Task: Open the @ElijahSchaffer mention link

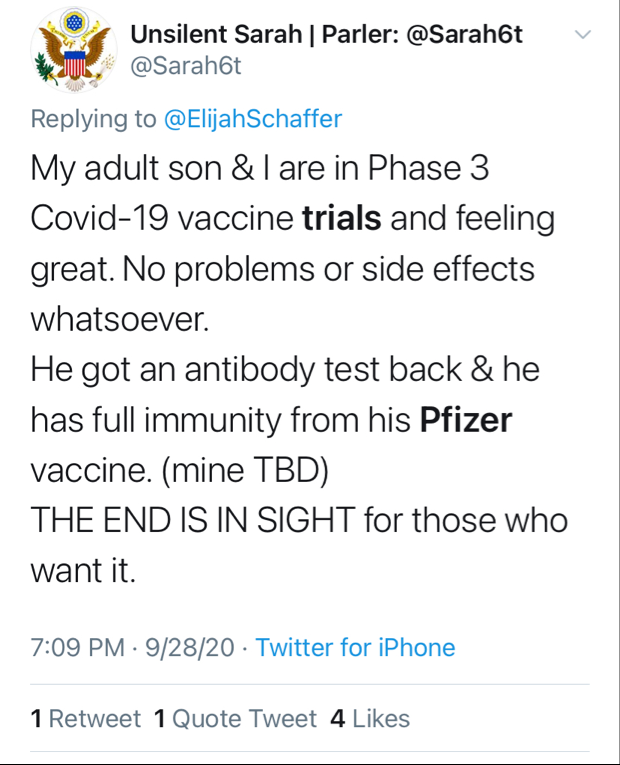Action: (252, 119)
